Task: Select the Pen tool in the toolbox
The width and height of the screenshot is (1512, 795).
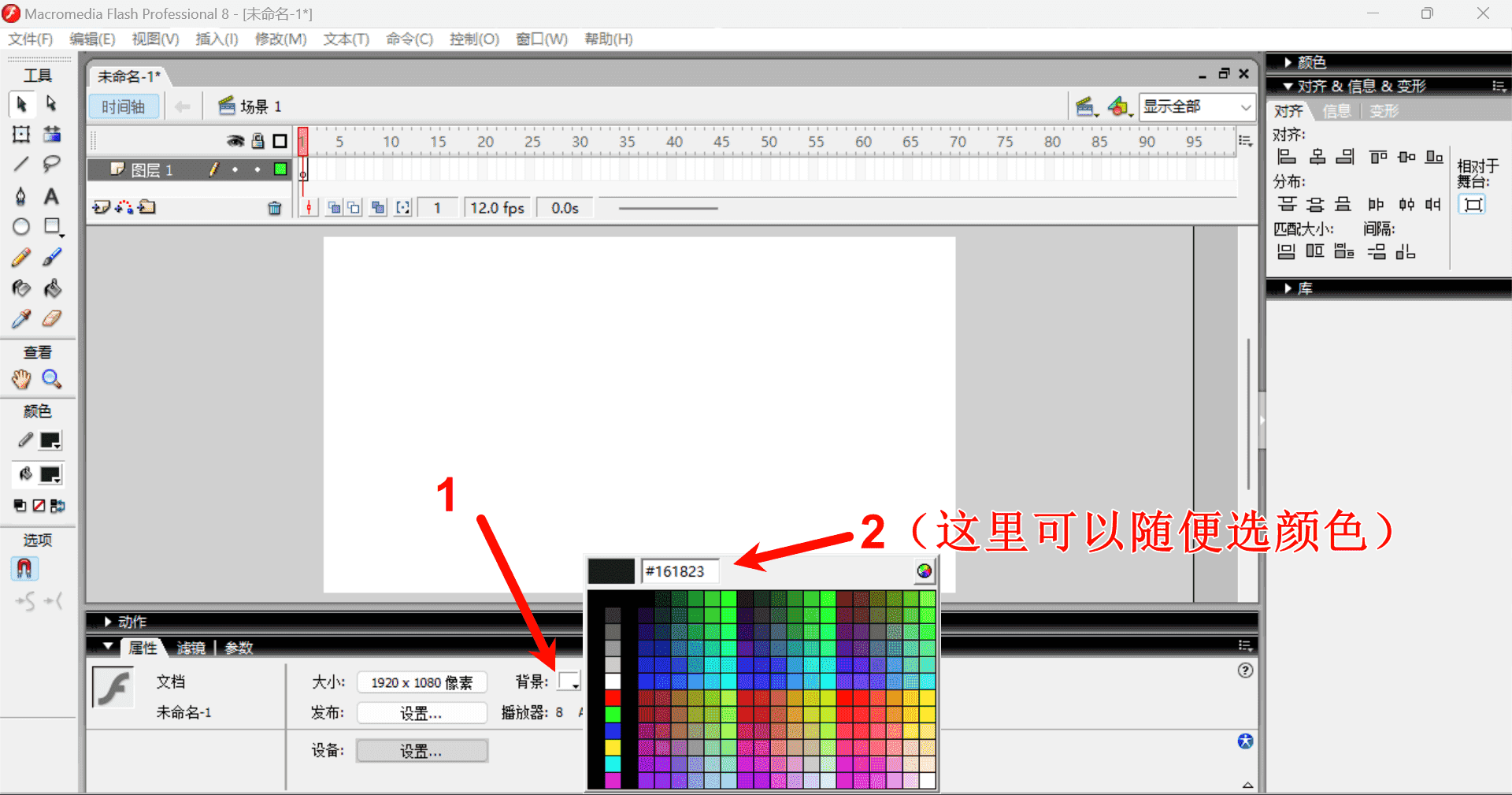Action: (x=21, y=196)
